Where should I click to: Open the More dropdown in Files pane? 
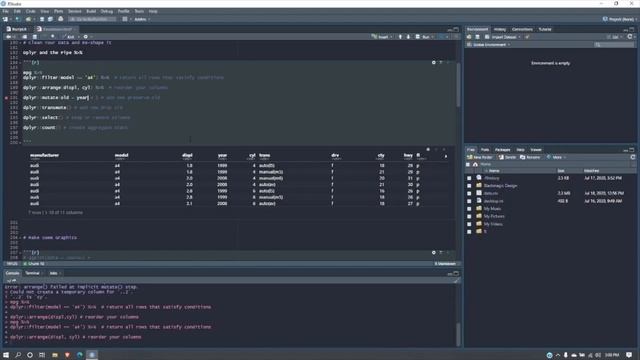point(556,157)
